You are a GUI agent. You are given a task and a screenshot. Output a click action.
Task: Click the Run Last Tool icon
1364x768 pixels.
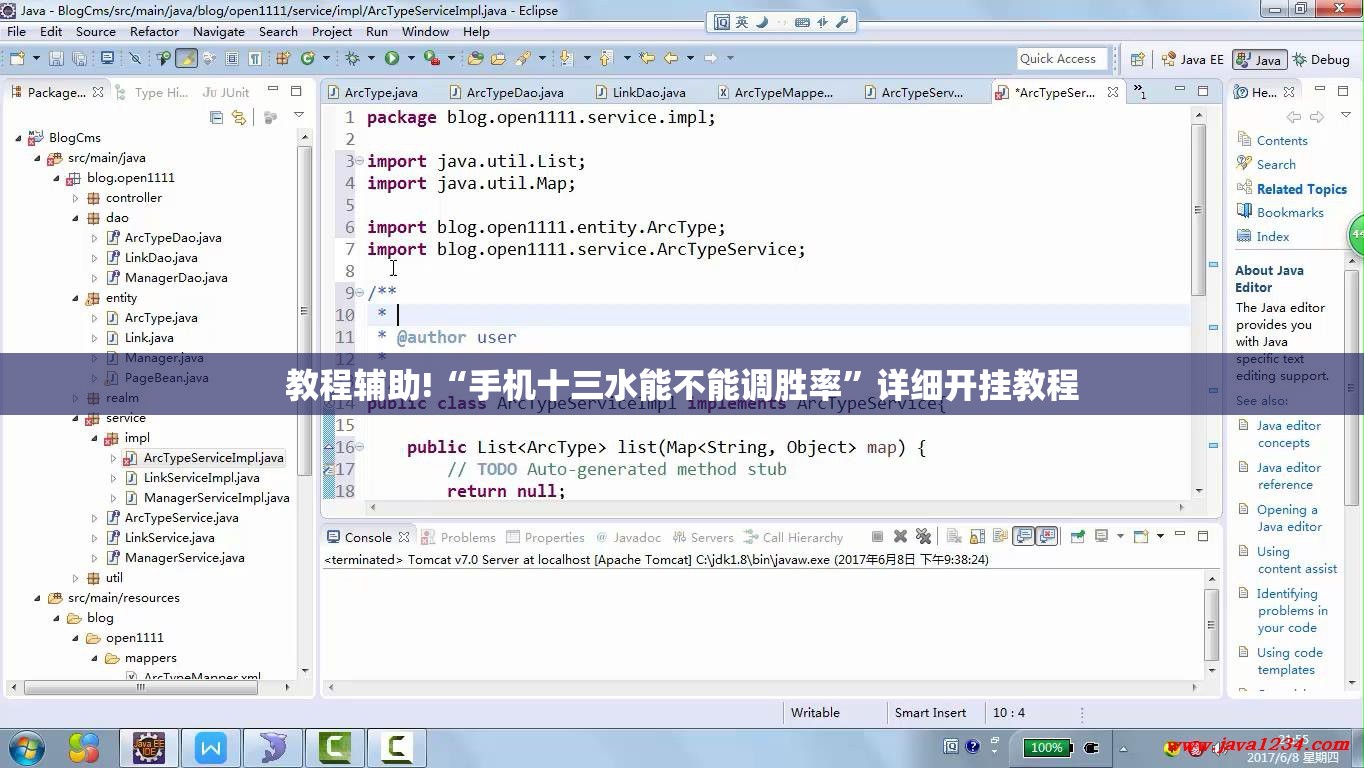(x=432, y=59)
